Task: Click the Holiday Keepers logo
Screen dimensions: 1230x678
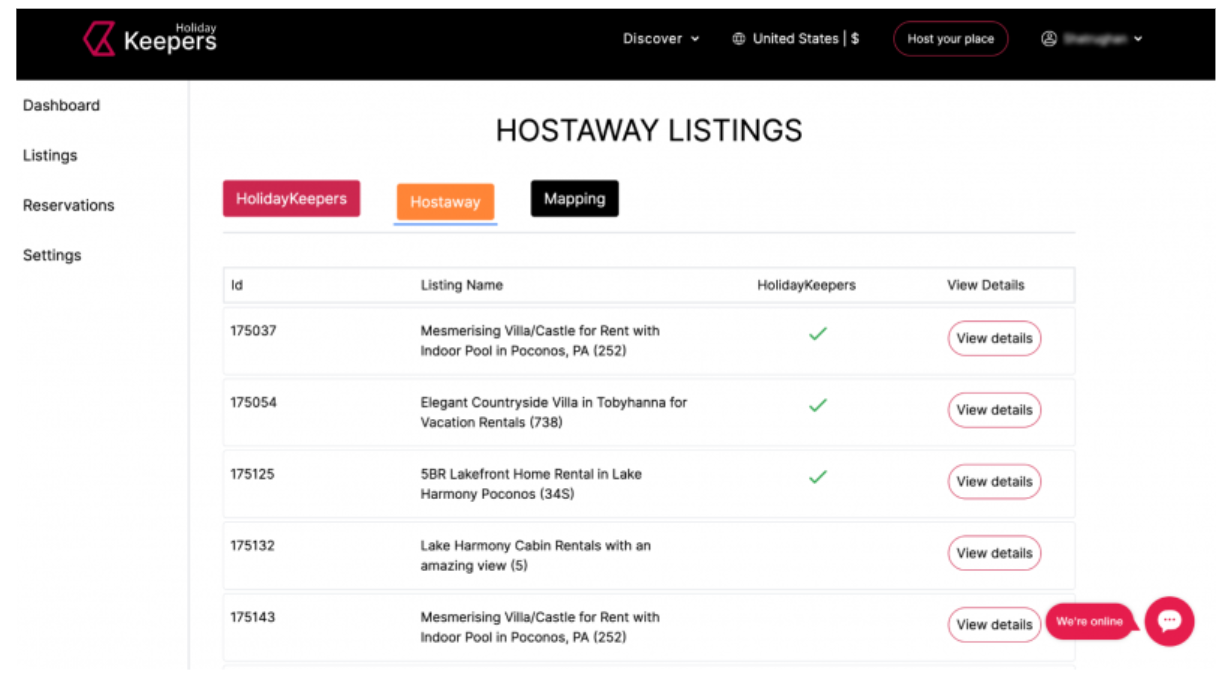Action: click(x=150, y=38)
